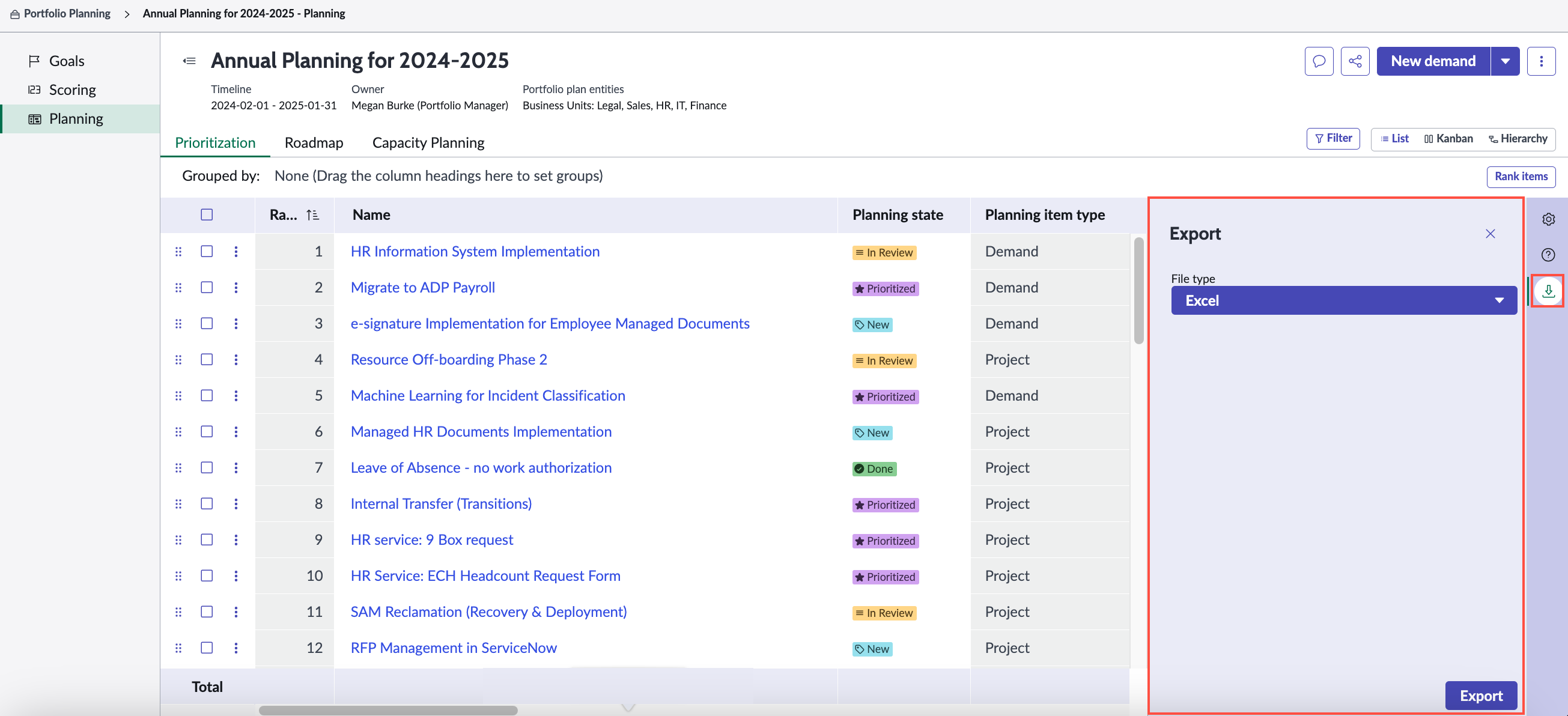Click the Rank items button
Screen dimensions: 1568x716
[x=1521, y=177]
